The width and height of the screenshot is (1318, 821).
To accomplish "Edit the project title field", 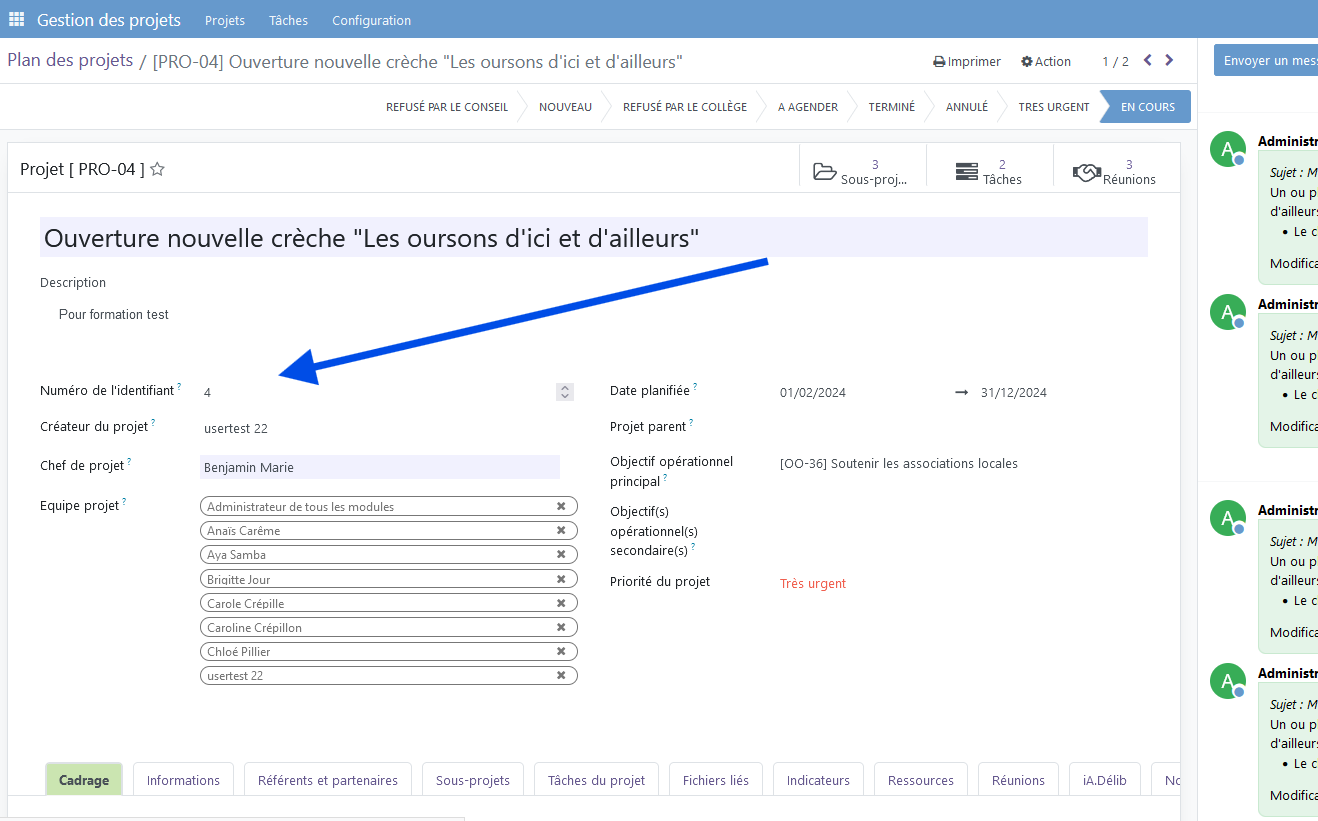I will click(x=594, y=238).
